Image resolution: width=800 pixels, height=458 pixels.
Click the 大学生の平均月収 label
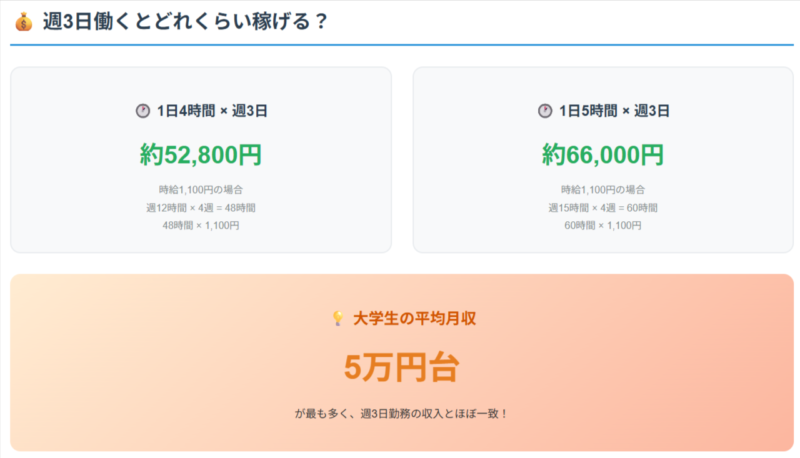coord(414,319)
